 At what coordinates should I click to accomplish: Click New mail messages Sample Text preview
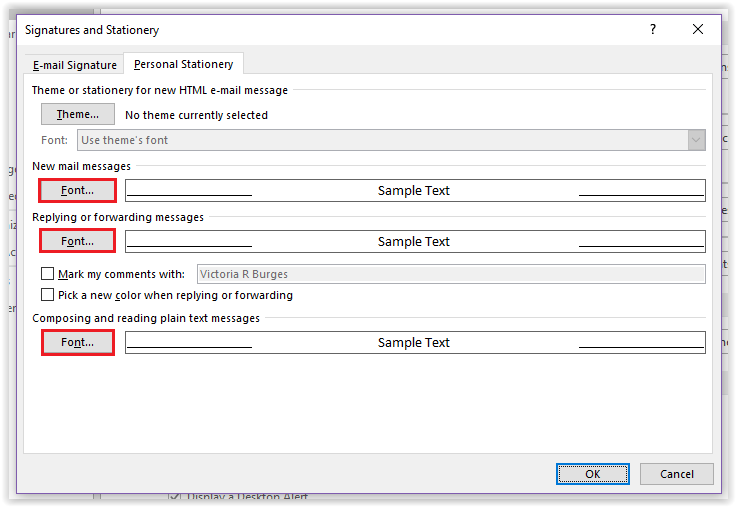tap(415, 191)
